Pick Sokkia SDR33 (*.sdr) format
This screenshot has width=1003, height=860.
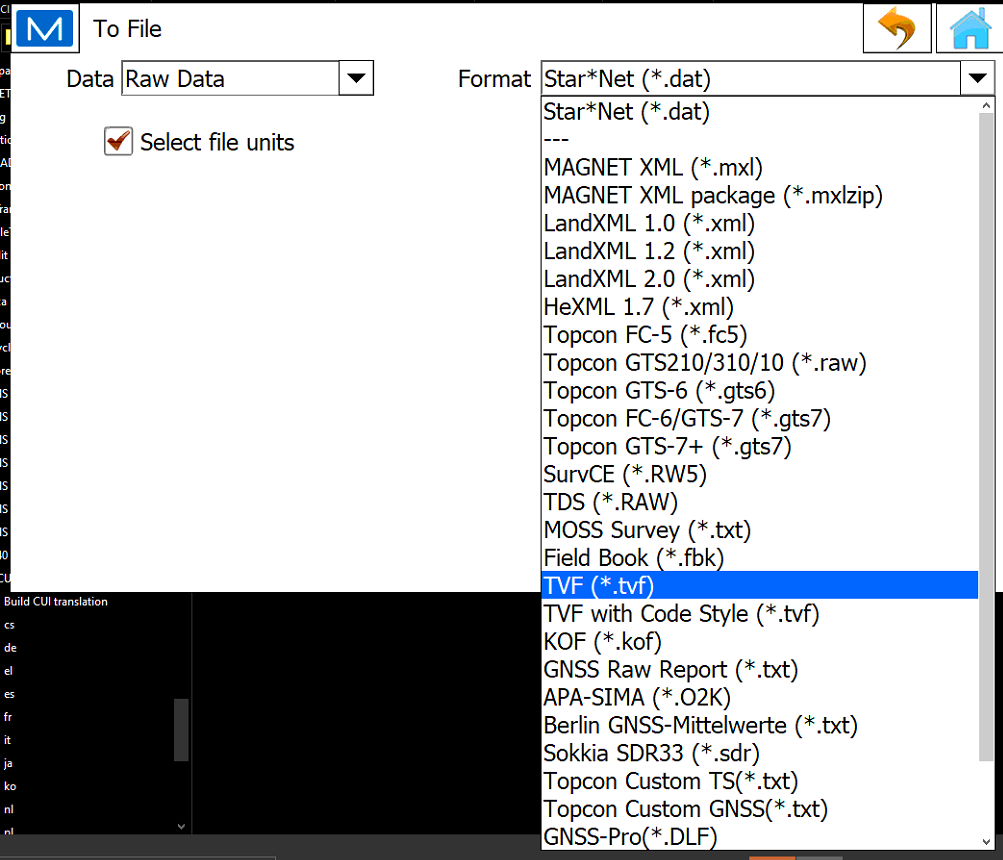click(x=760, y=753)
